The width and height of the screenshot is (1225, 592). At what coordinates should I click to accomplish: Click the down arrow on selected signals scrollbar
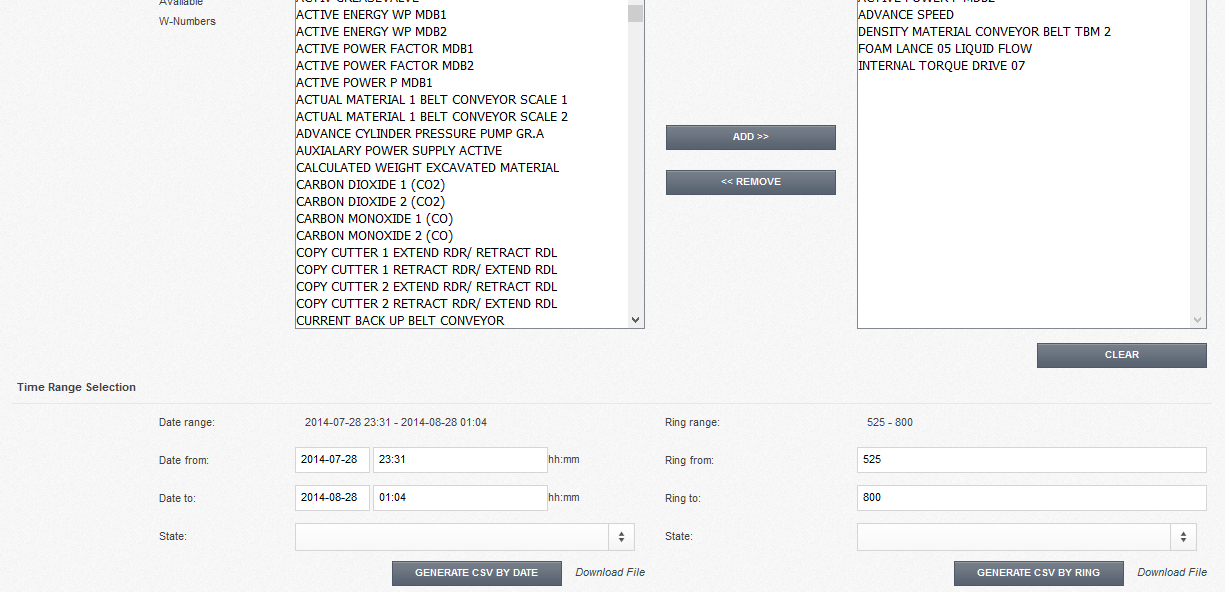pos(1197,320)
